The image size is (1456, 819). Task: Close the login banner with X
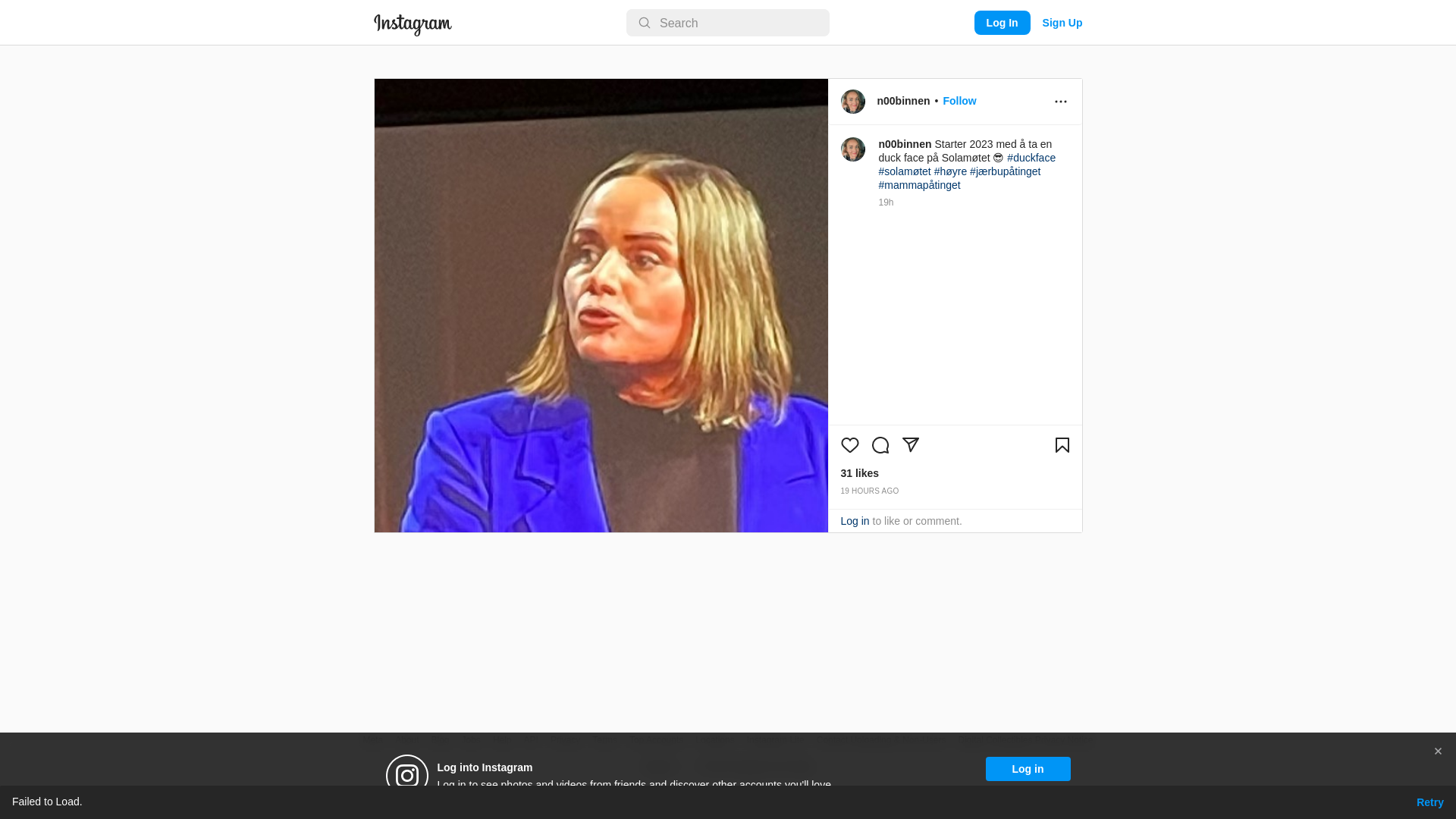pyautogui.click(x=1437, y=752)
